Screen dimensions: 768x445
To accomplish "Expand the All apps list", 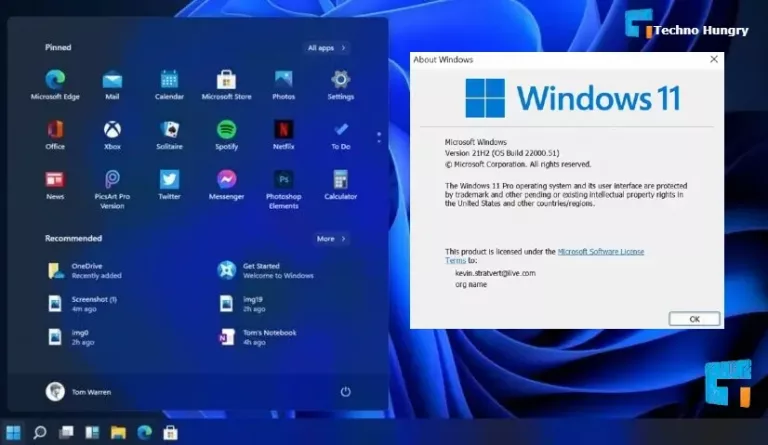I will coord(327,47).
